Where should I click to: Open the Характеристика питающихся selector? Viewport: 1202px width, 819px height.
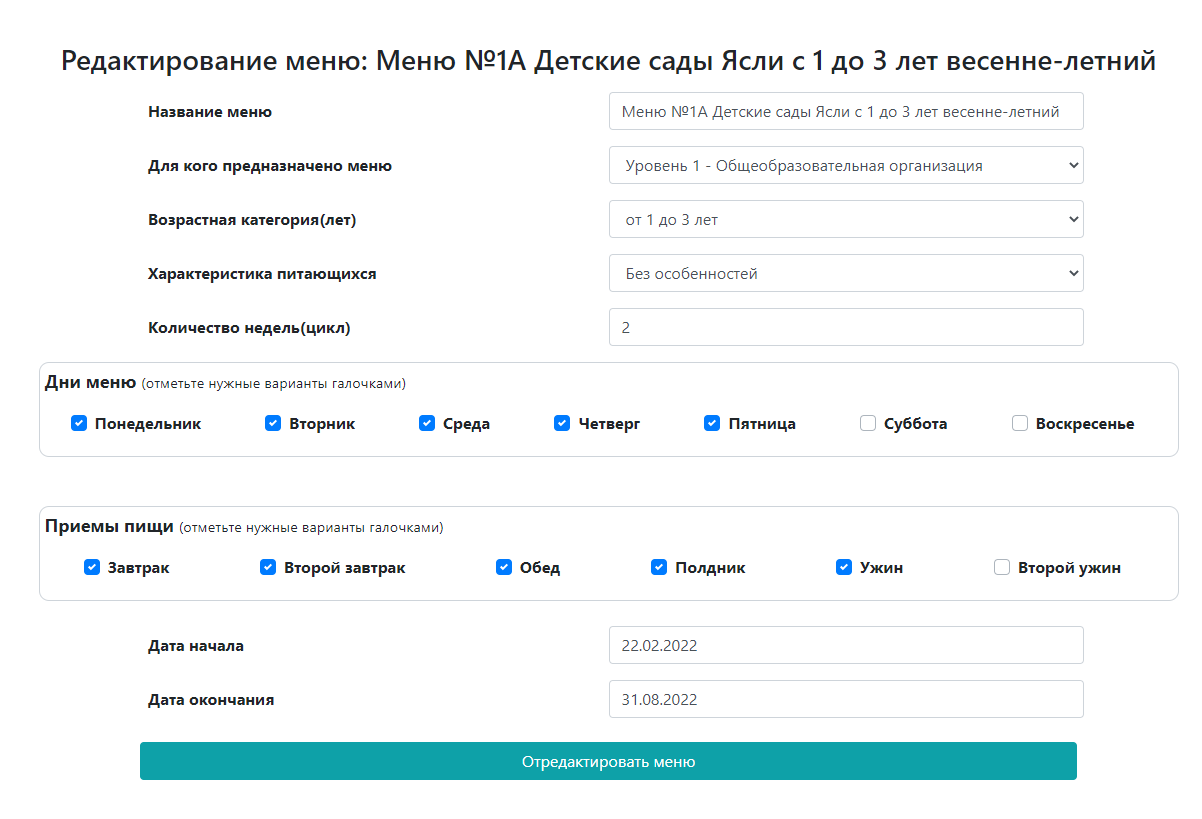[846, 273]
